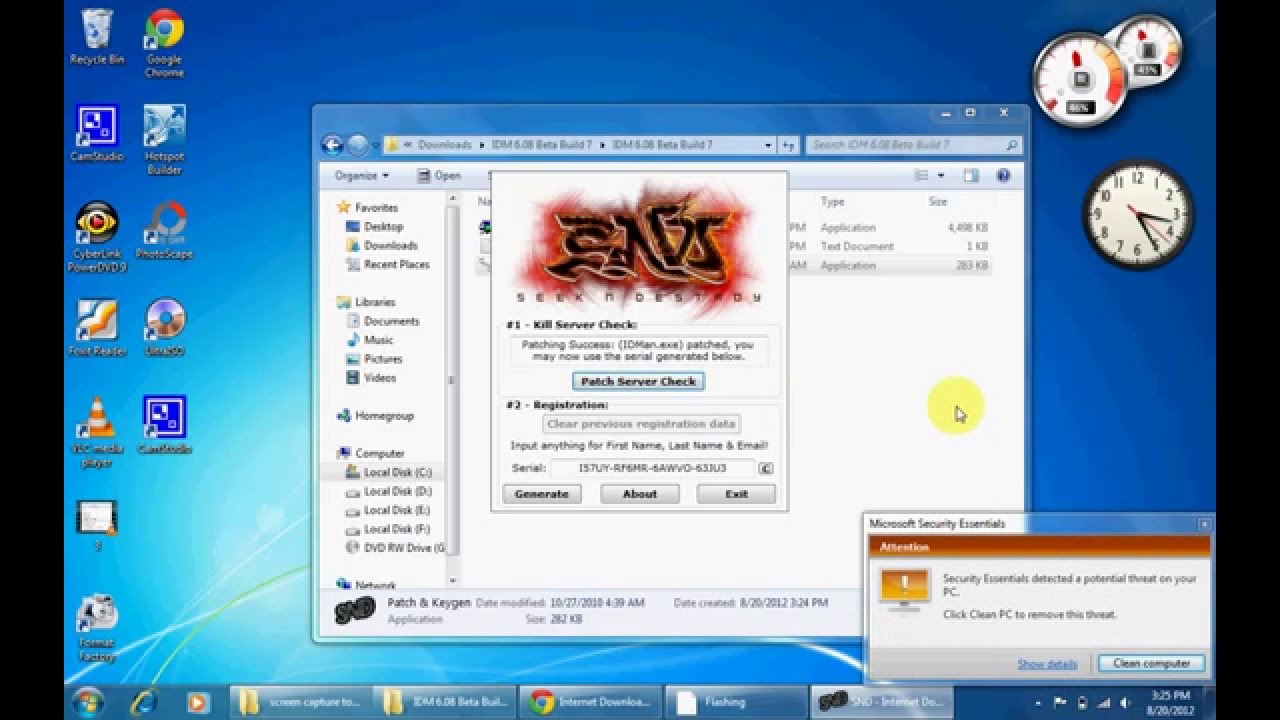
Task: Open the recent pages dropdown next to forward arrow
Action: tap(375, 145)
